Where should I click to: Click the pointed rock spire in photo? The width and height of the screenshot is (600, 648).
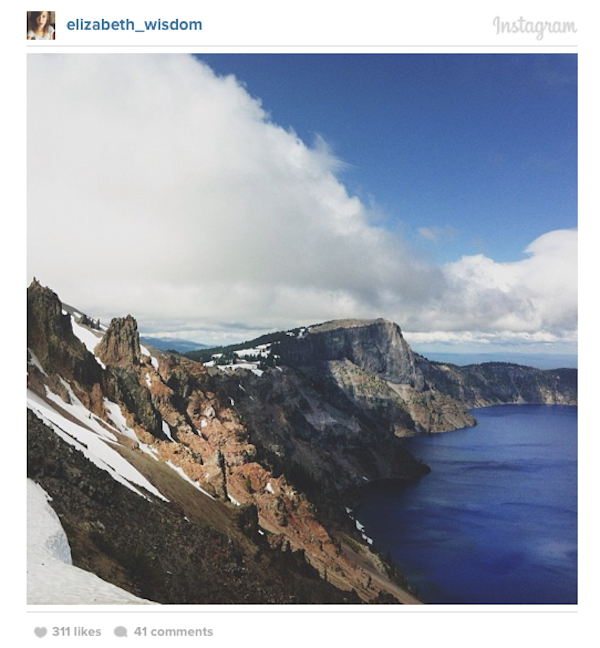(120, 340)
